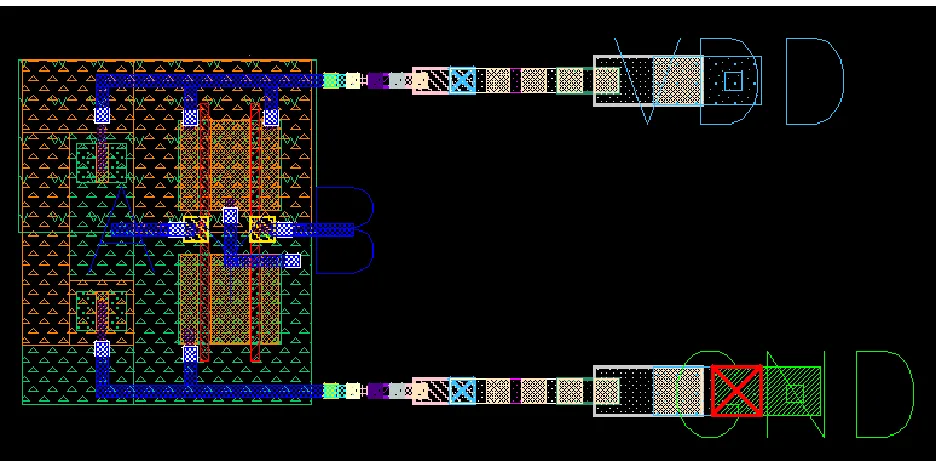Pick the small square inside the VDD label
The height and width of the screenshot is (462, 940).
[x=733, y=80]
